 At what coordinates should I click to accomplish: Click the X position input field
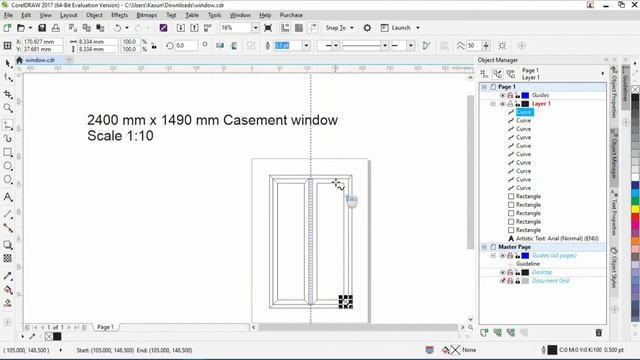[x=42, y=42]
